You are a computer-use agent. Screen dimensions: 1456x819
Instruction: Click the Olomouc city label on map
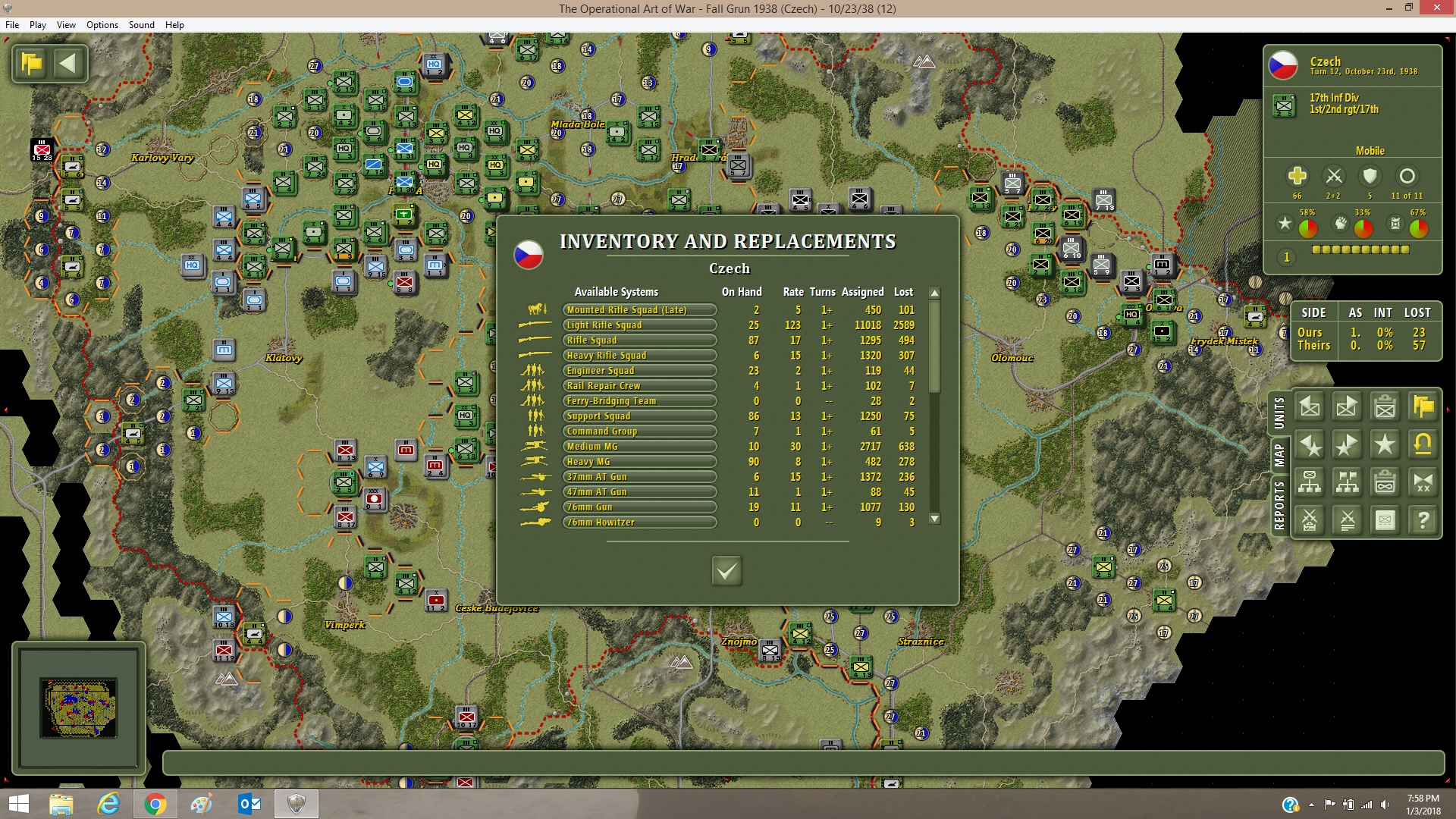[1012, 358]
